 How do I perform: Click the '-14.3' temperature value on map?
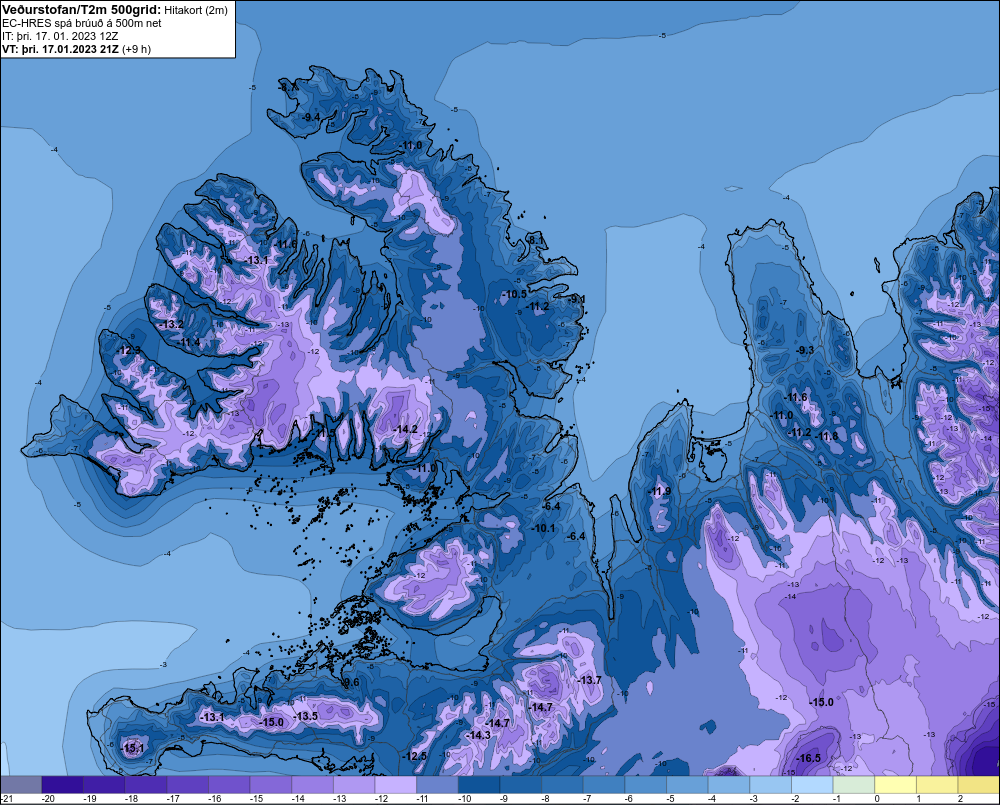click(x=478, y=735)
